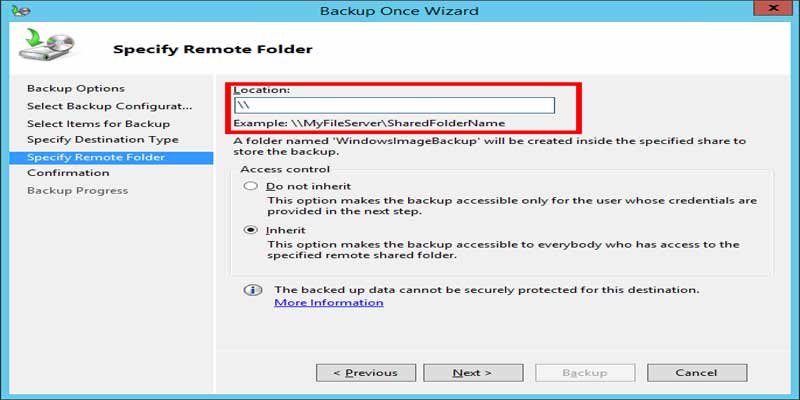Click into the Location text field
The width and height of the screenshot is (800, 400).
click(394, 105)
